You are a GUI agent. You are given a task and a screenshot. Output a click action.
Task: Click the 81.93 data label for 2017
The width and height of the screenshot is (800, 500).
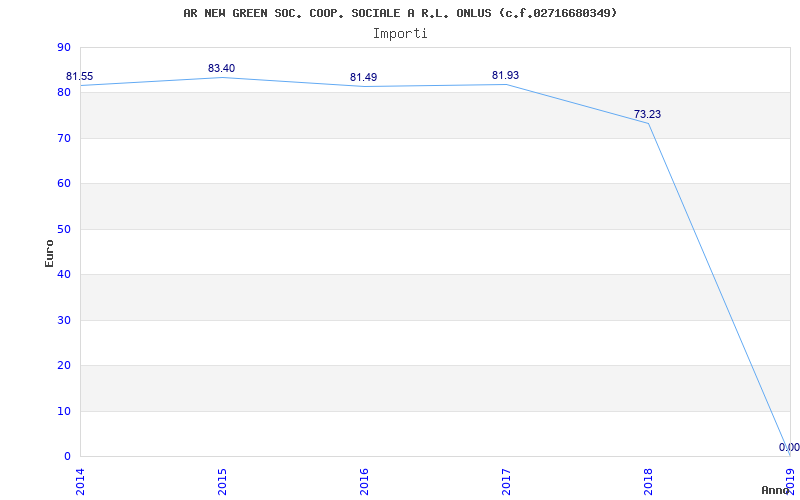click(x=505, y=76)
